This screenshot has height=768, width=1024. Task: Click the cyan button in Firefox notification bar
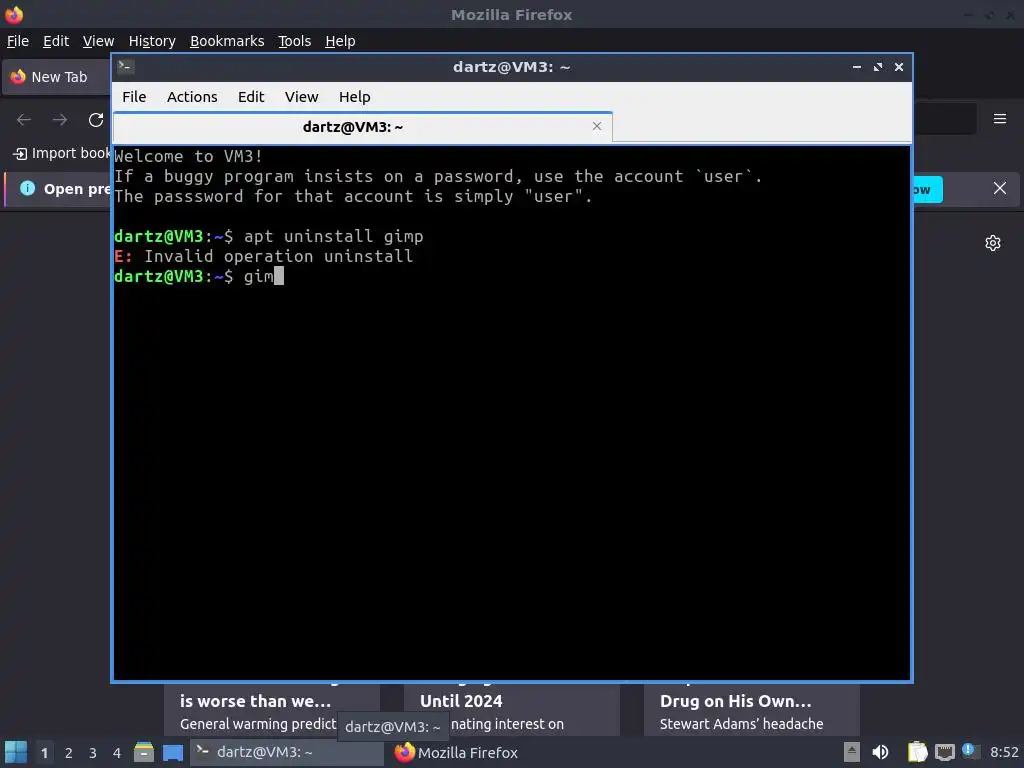pos(928,189)
